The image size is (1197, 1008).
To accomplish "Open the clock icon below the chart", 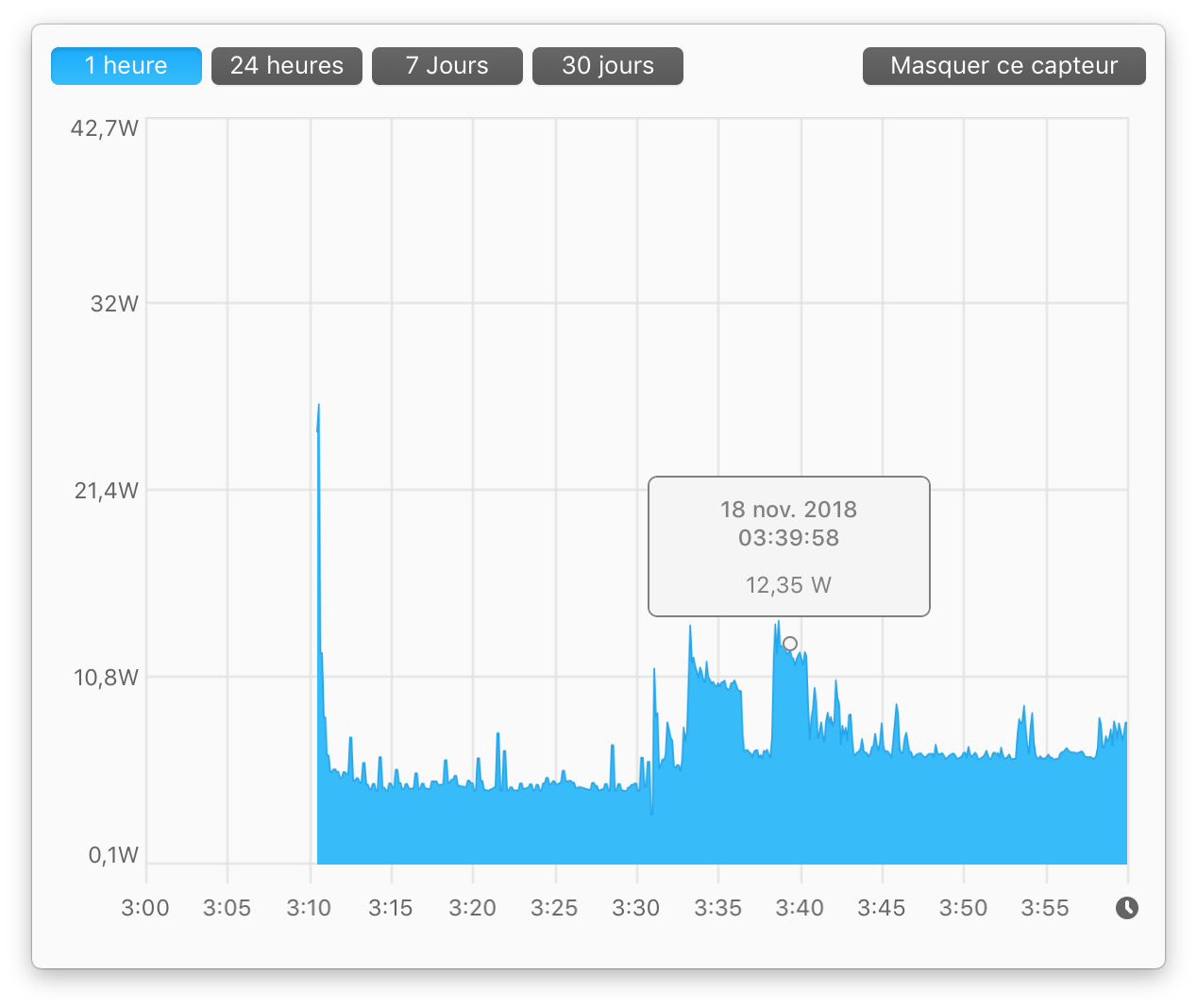I will coord(1129,908).
